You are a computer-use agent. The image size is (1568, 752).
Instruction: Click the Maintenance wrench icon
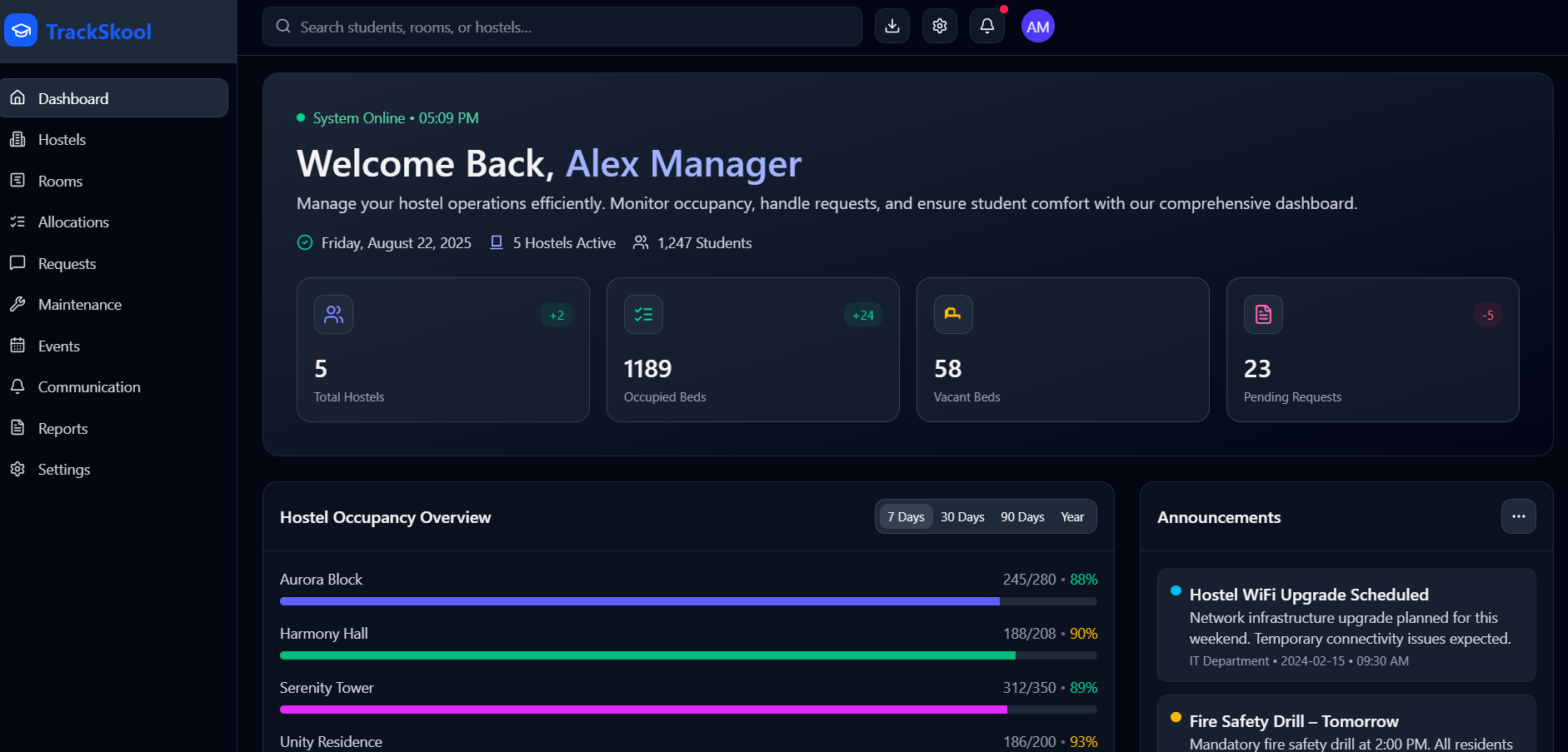click(x=18, y=304)
